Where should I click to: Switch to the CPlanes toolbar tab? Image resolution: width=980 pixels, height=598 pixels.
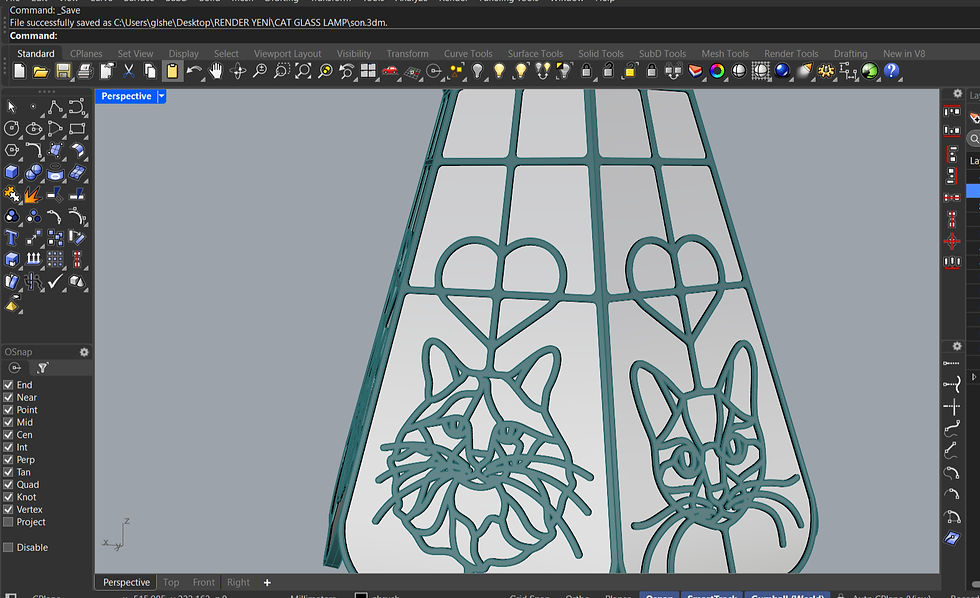[86, 54]
